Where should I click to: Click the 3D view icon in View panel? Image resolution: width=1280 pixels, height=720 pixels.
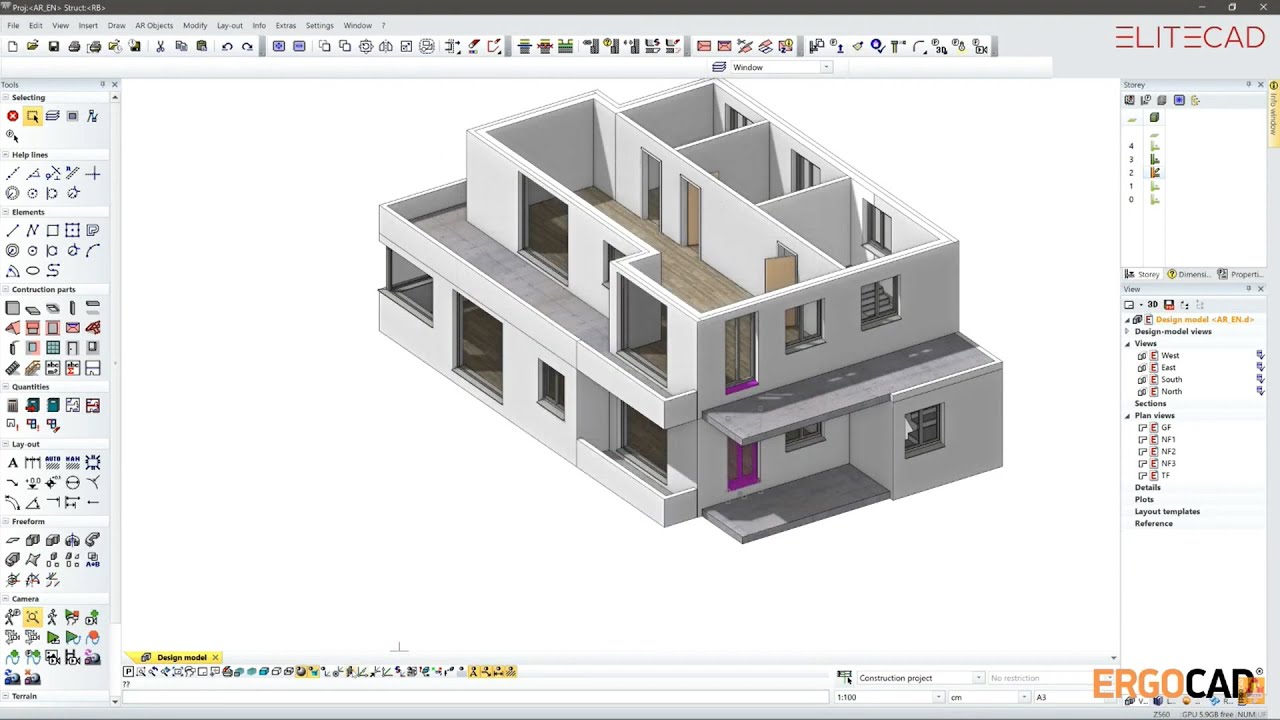pyautogui.click(x=1152, y=305)
